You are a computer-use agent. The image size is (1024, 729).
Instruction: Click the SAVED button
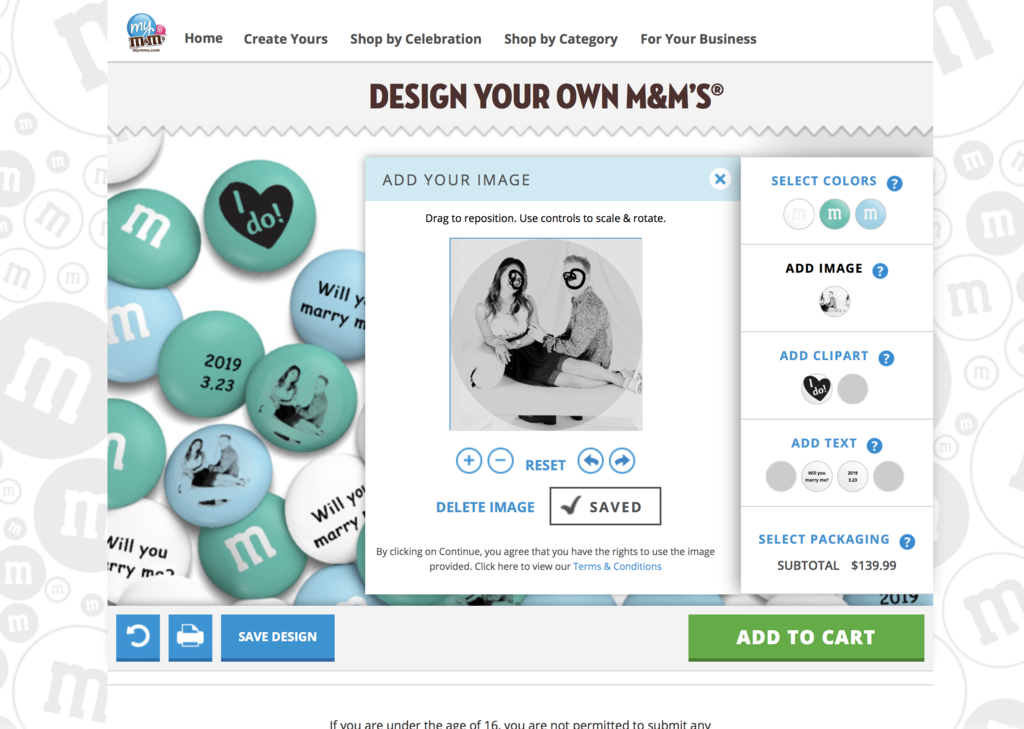click(605, 506)
